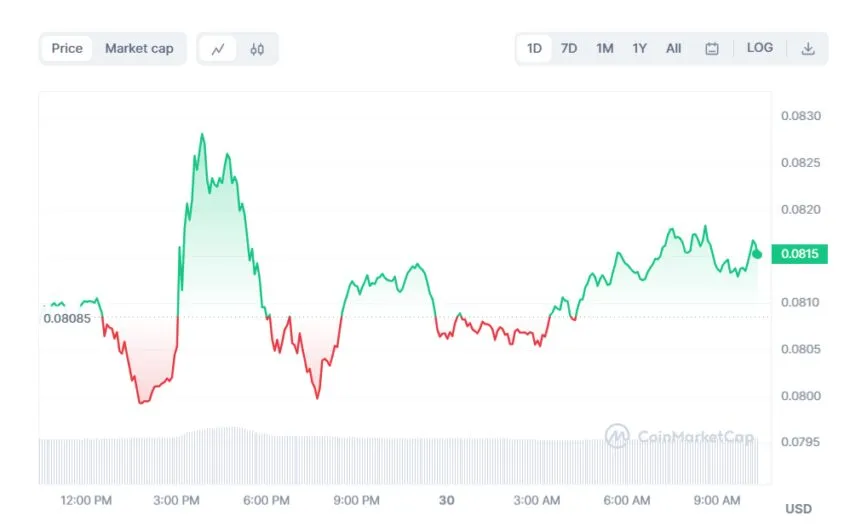Switch to 7D time range
Screen dimensions: 850x527
(569, 48)
